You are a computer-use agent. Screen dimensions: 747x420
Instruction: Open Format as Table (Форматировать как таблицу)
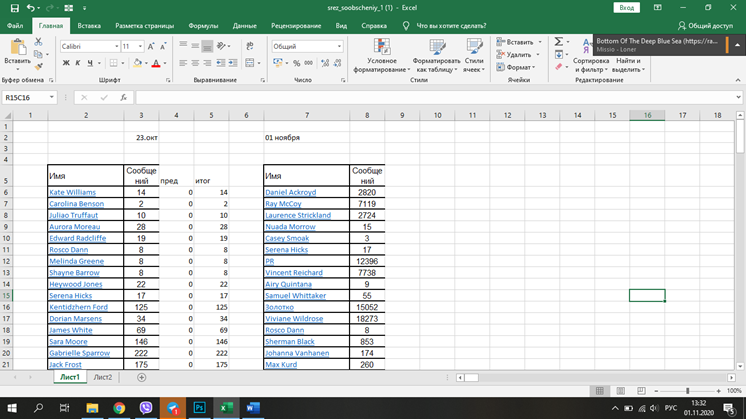436,56
